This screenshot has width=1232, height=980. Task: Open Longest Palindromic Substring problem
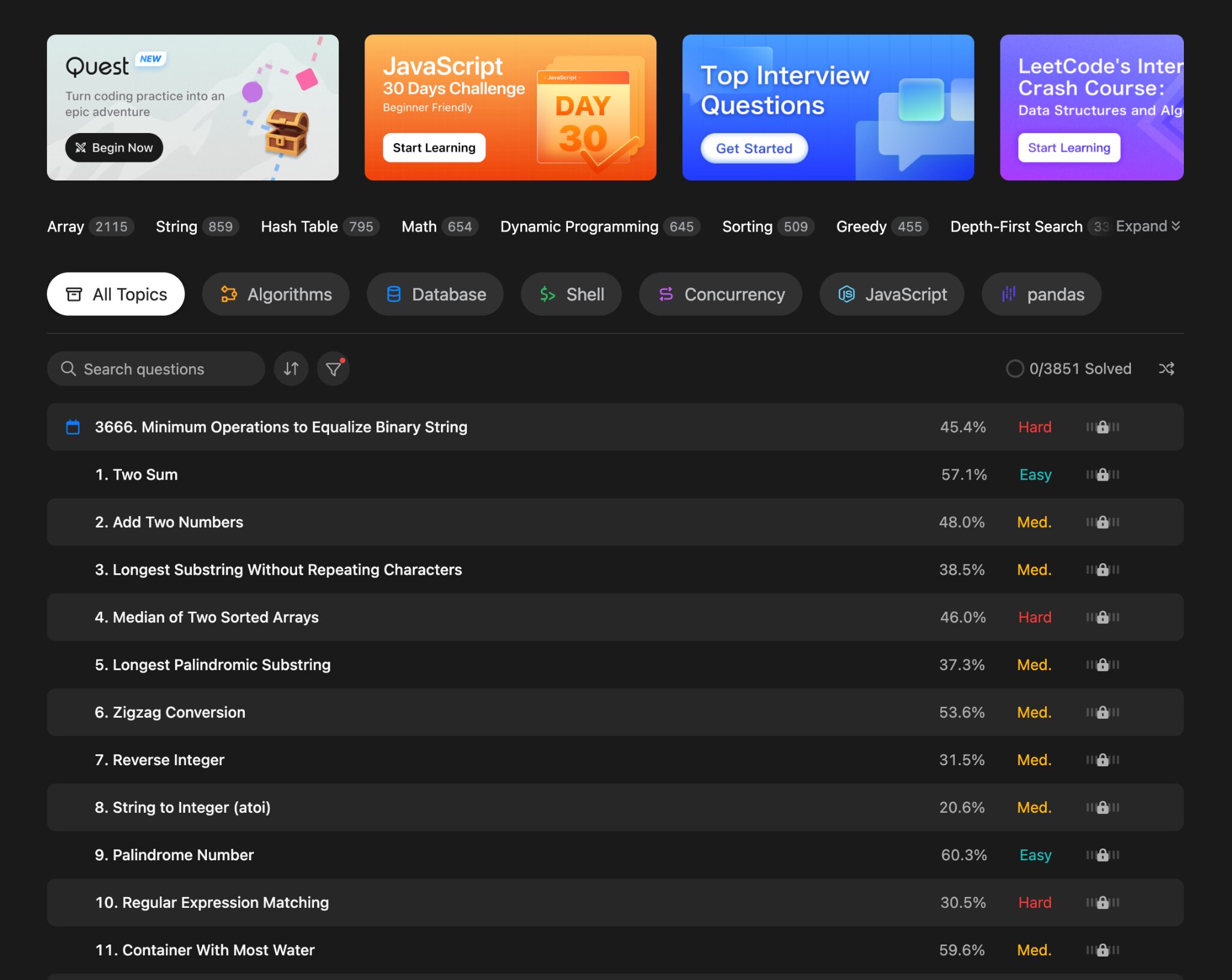[212, 665]
